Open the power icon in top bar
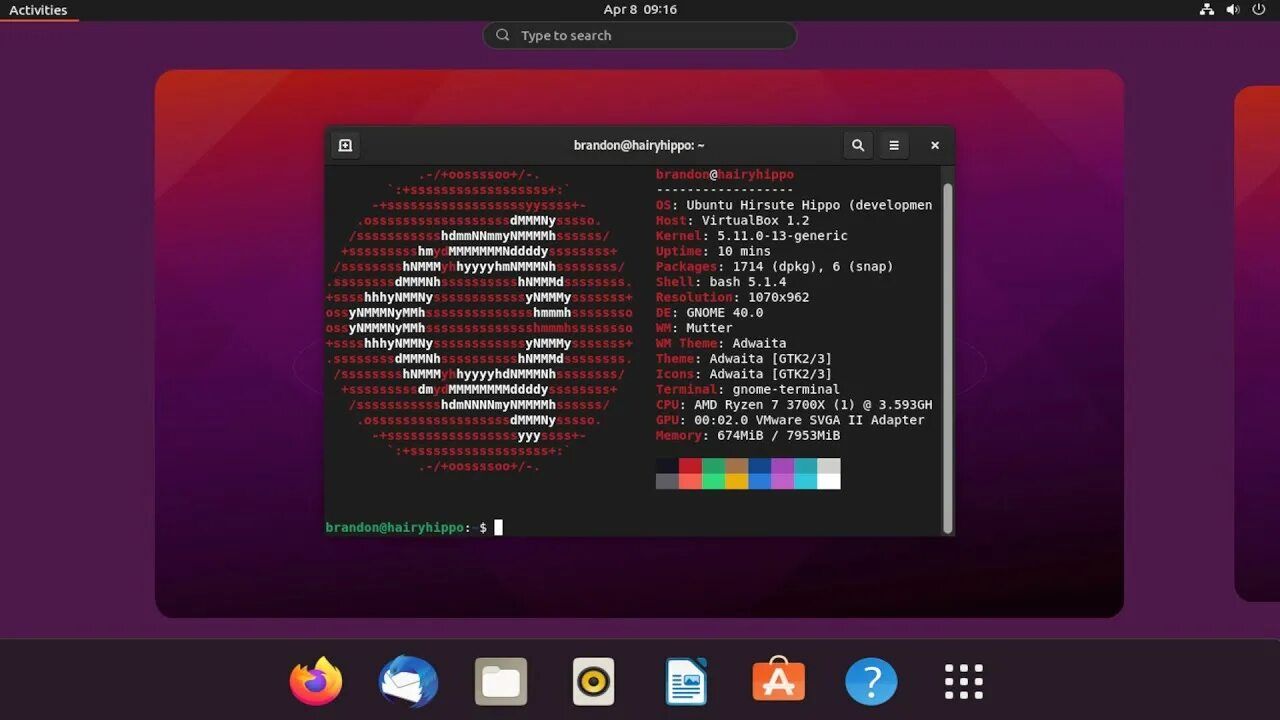 point(1259,10)
